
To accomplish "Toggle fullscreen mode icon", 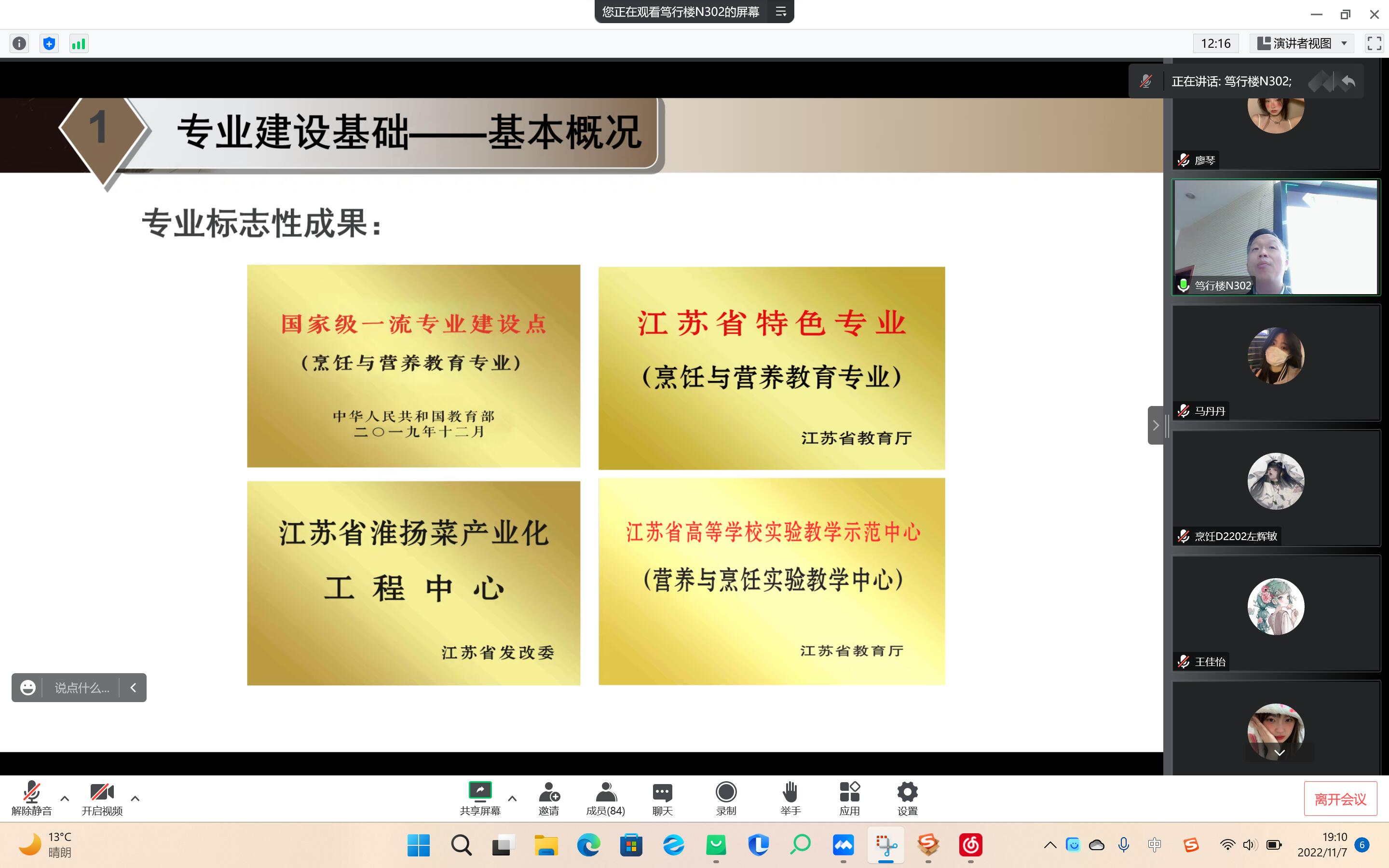I will point(1374,43).
